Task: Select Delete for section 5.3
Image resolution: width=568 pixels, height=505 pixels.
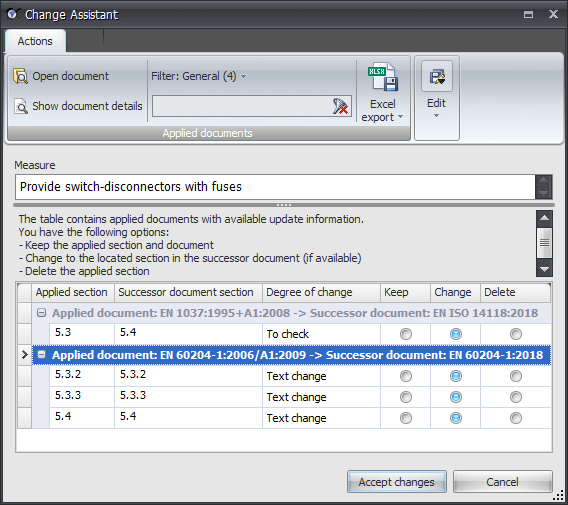Action: (x=516, y=334)
